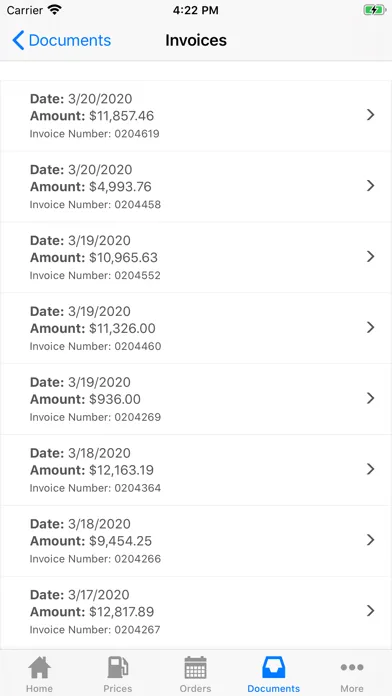
Task: Expand chevron for invoice 0204269
Action: tap(371, 399)
